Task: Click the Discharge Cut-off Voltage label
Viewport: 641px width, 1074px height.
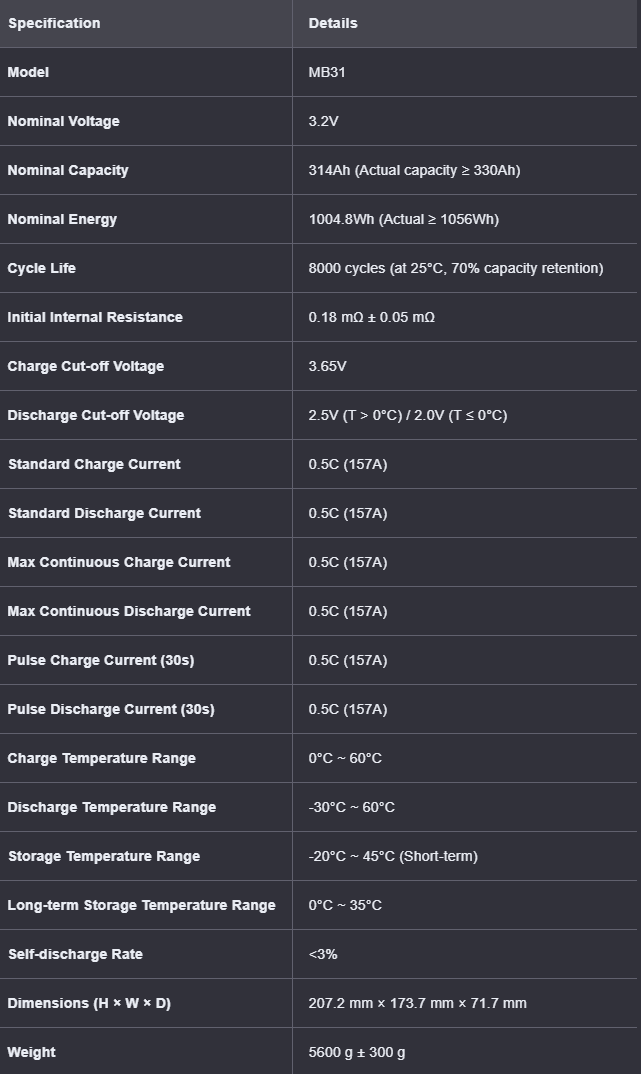Action: pos(96,415)
